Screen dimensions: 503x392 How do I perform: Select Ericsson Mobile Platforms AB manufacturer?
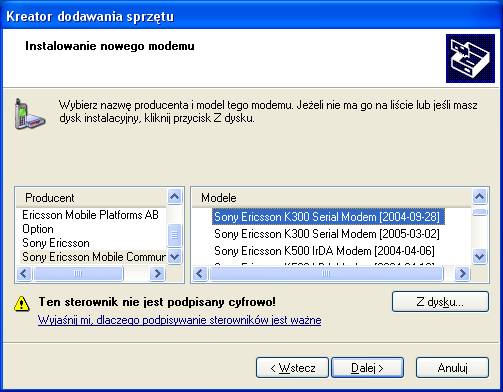(x=90, y=215)
